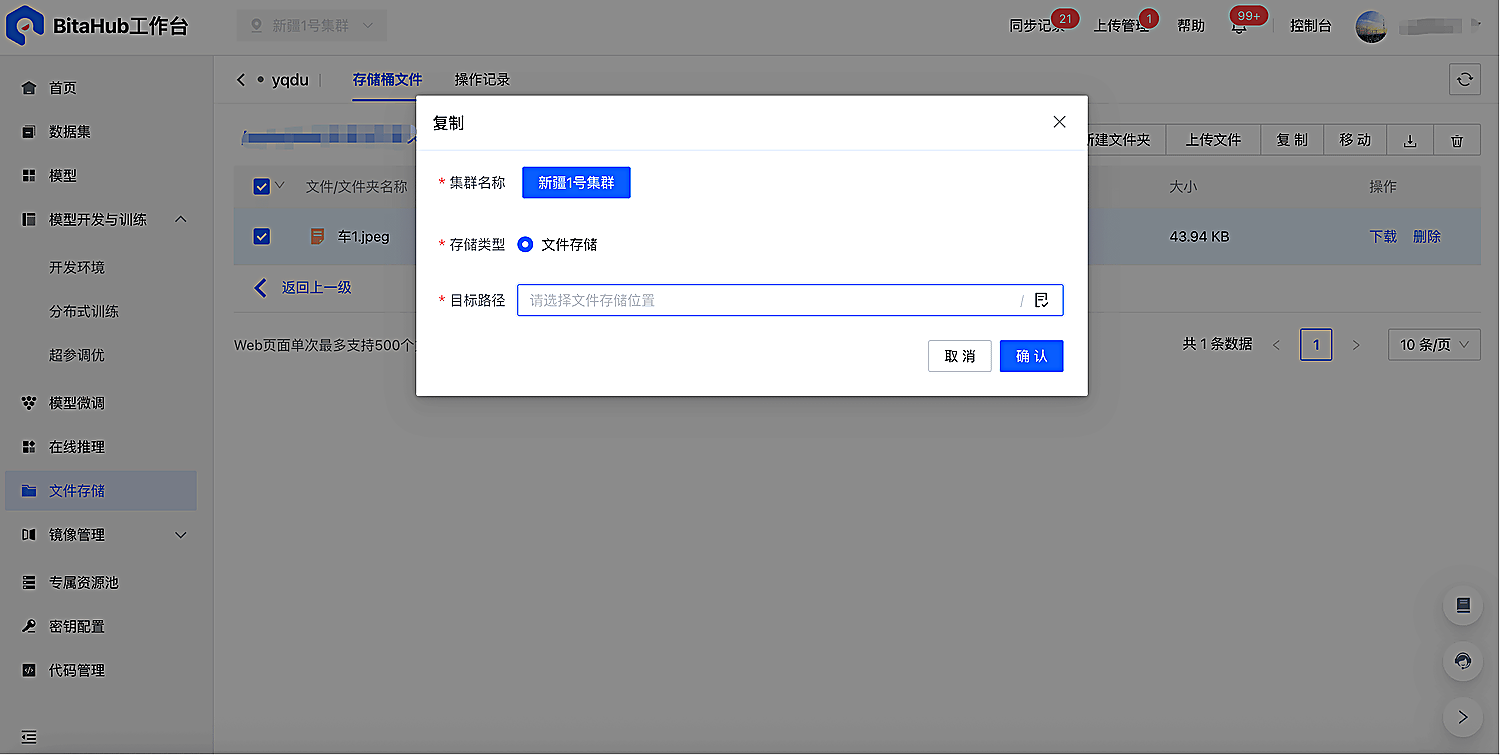Close the 复制 dialog with the X
The width and height of the screenshot is (1500, 755).
(1060, 122)
